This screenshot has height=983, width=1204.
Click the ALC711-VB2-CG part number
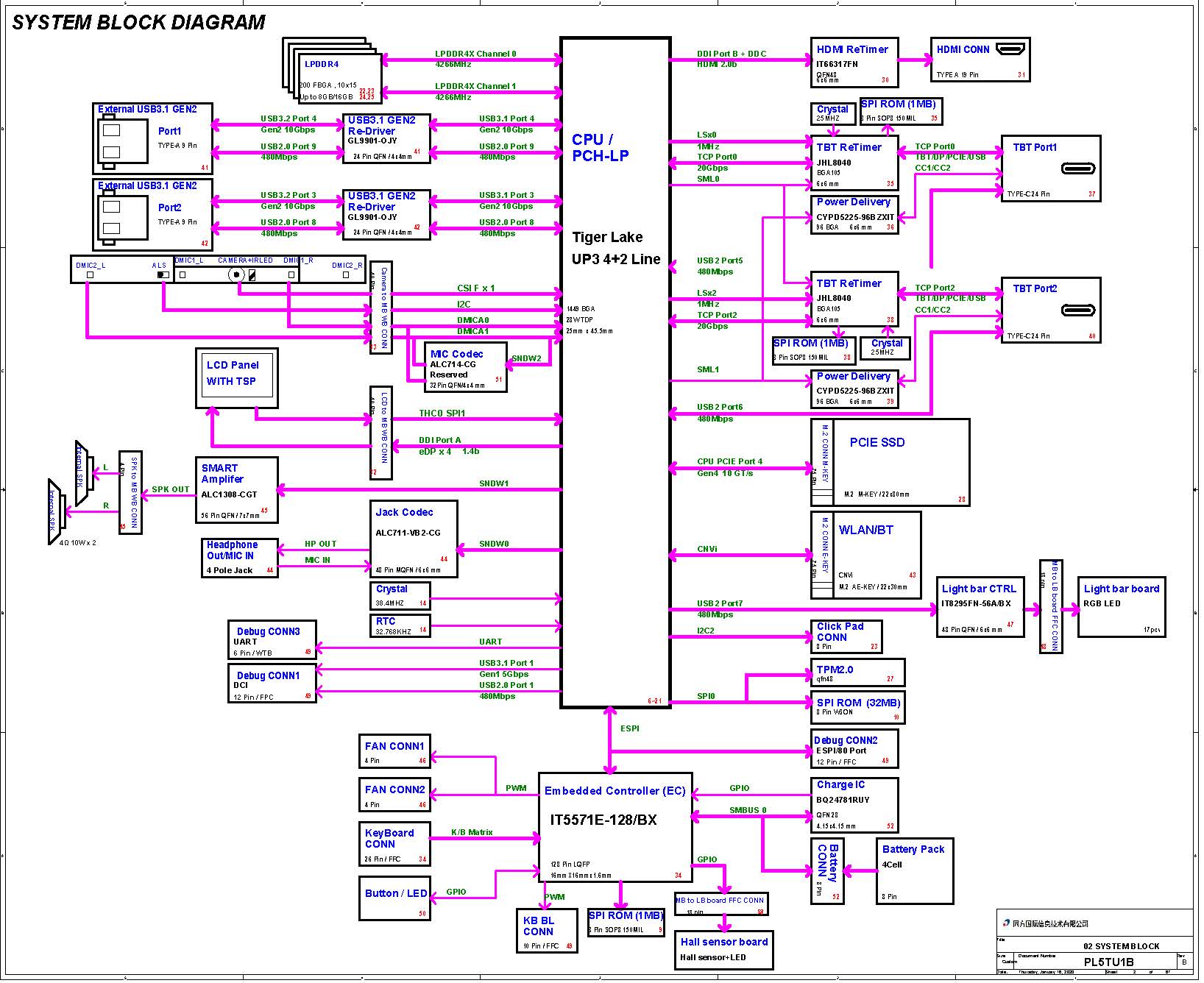click(x=408, y=533)
